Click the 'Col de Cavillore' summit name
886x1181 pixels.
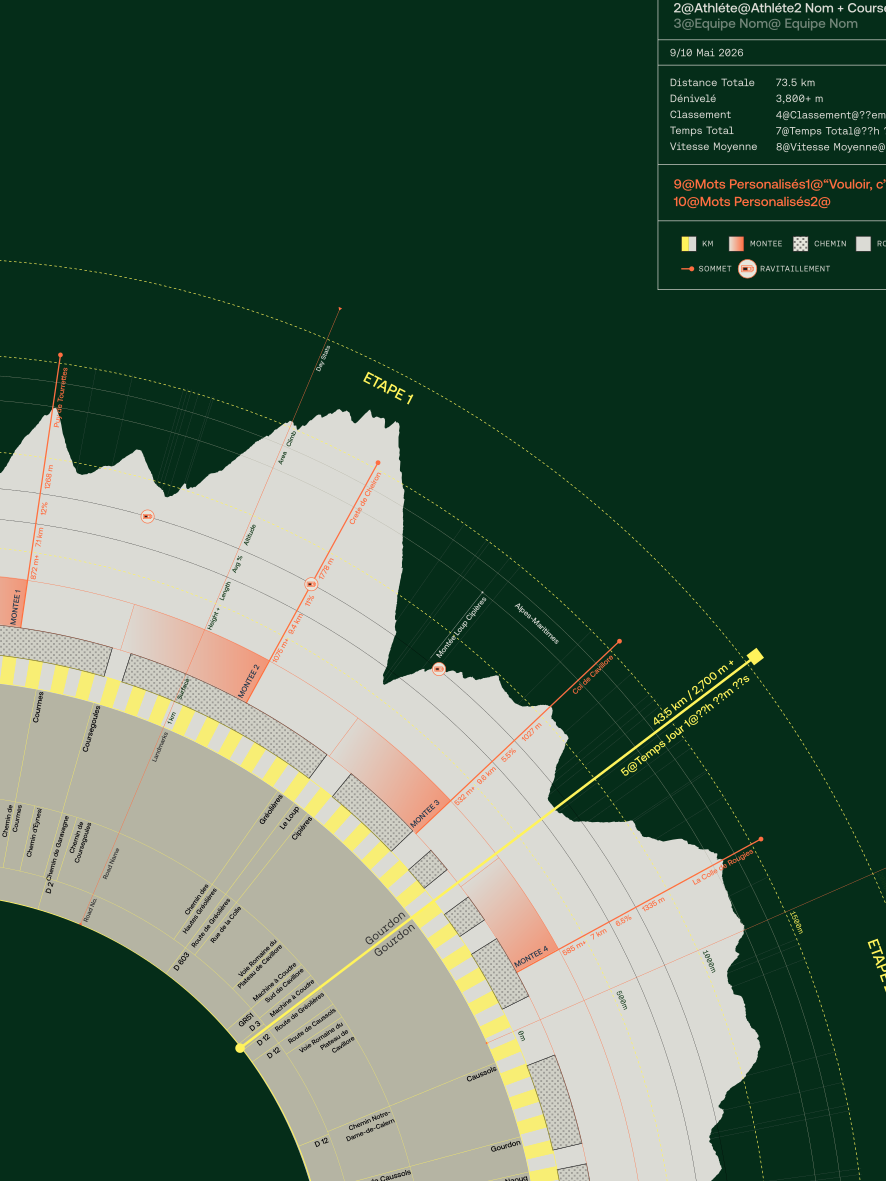coord(593,674)
